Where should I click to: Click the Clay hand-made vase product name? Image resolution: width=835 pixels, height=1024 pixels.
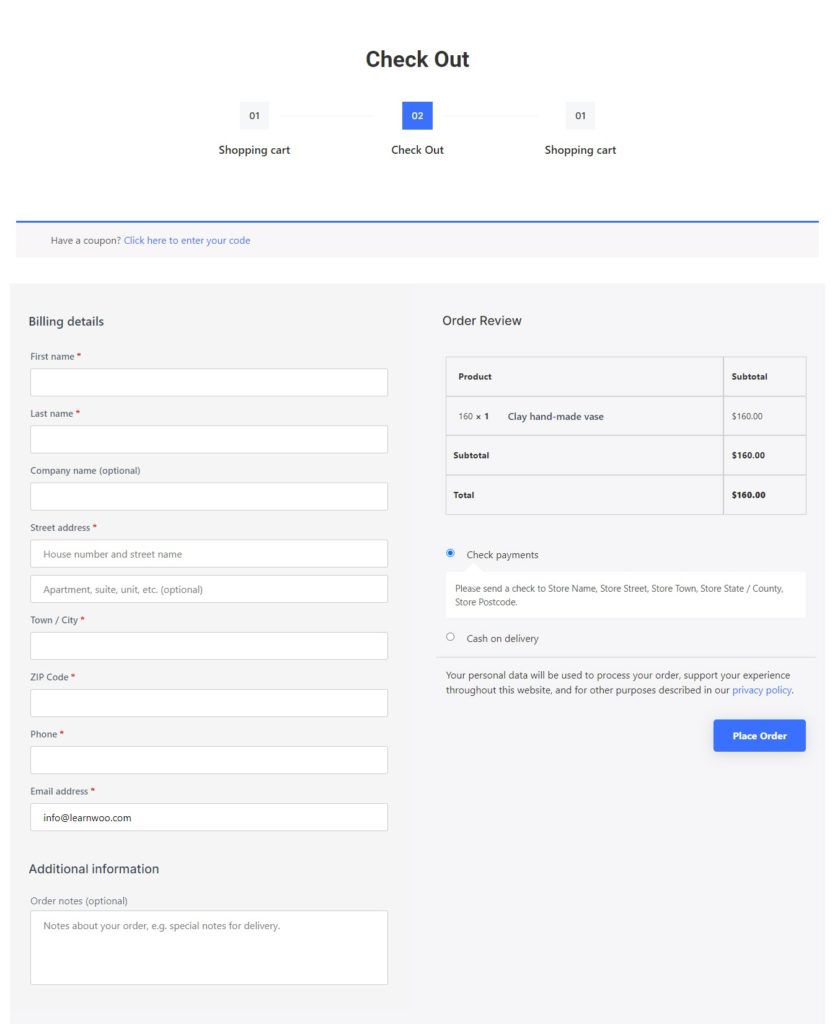556,417
